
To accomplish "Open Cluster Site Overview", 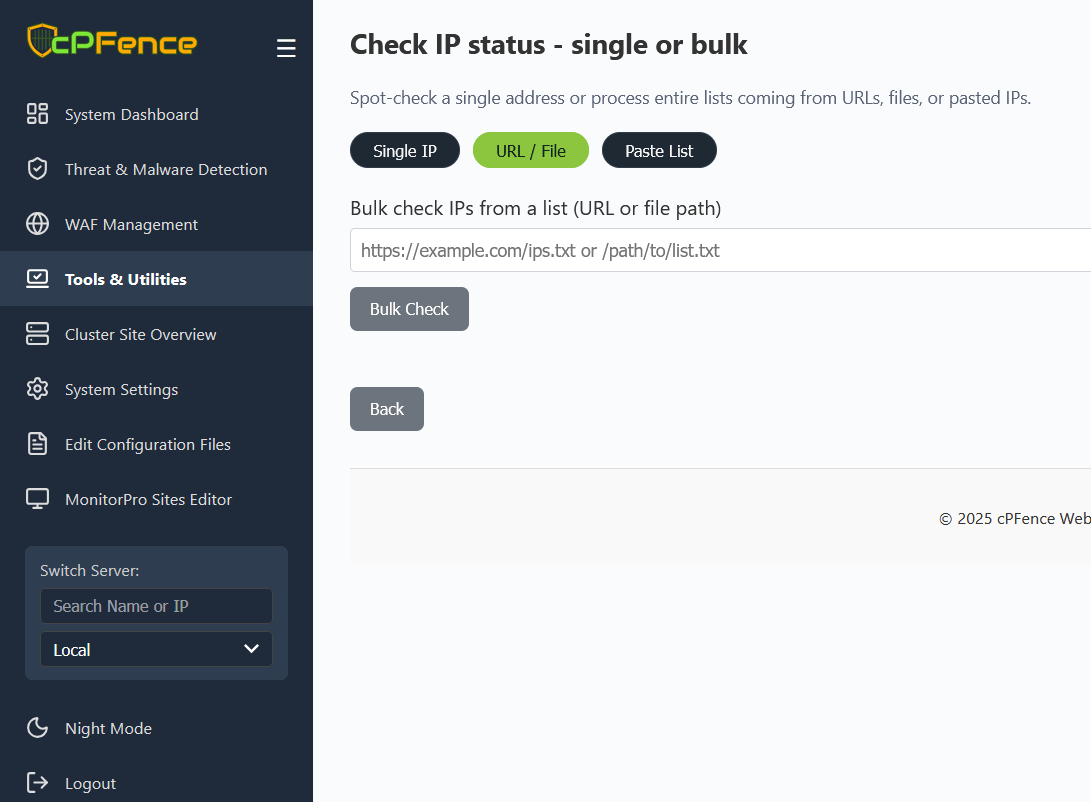I will pos(157,334).
